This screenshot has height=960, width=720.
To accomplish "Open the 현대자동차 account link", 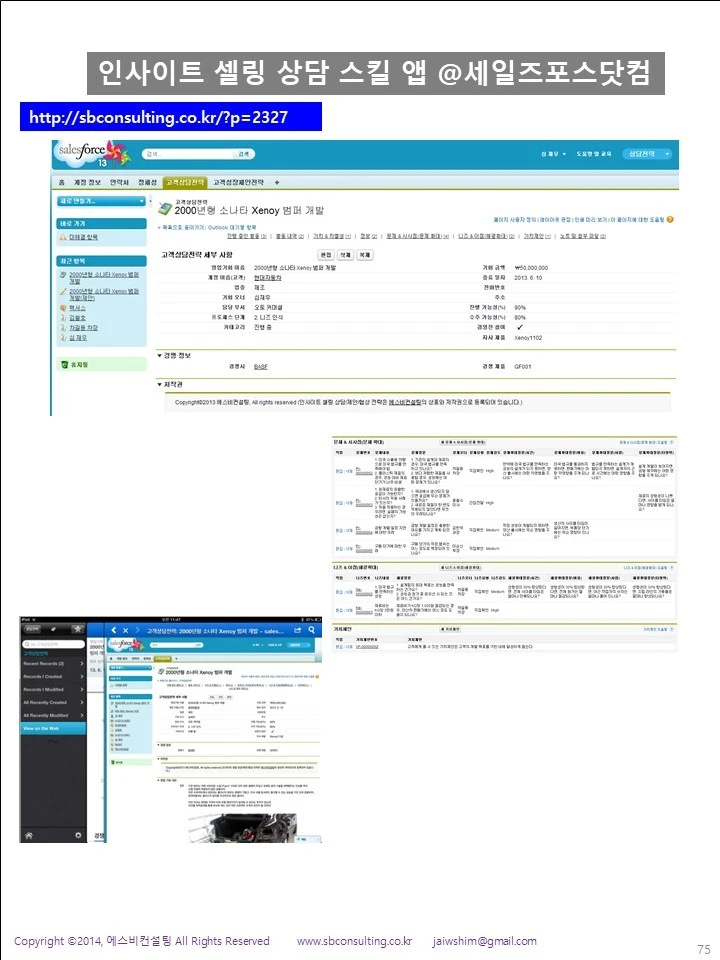I will point(268,277).
